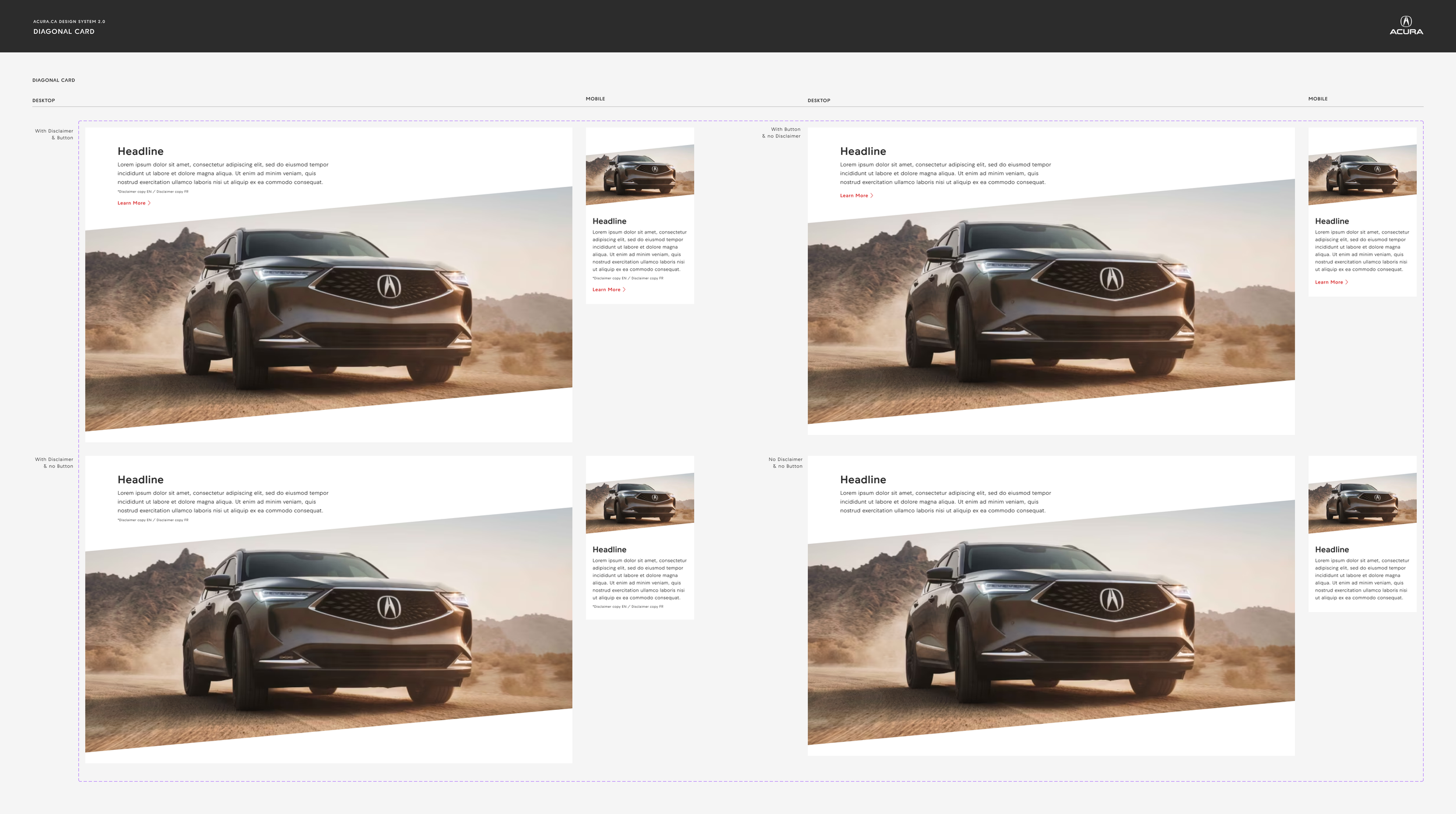Viewport: 1456px width, 814px height.
Task: Click Learn More in desktop card With Disclaimer & Button
Action: (x=134, y=203)
